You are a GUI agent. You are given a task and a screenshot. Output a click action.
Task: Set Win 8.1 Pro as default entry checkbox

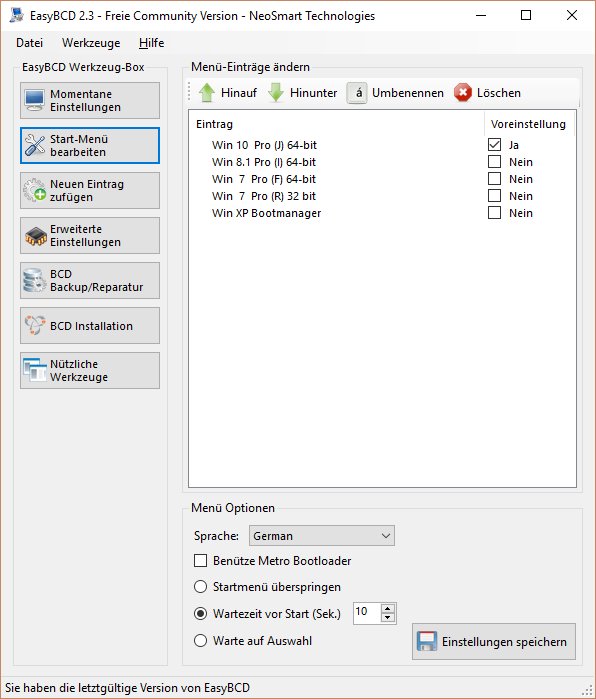[494, 161]
